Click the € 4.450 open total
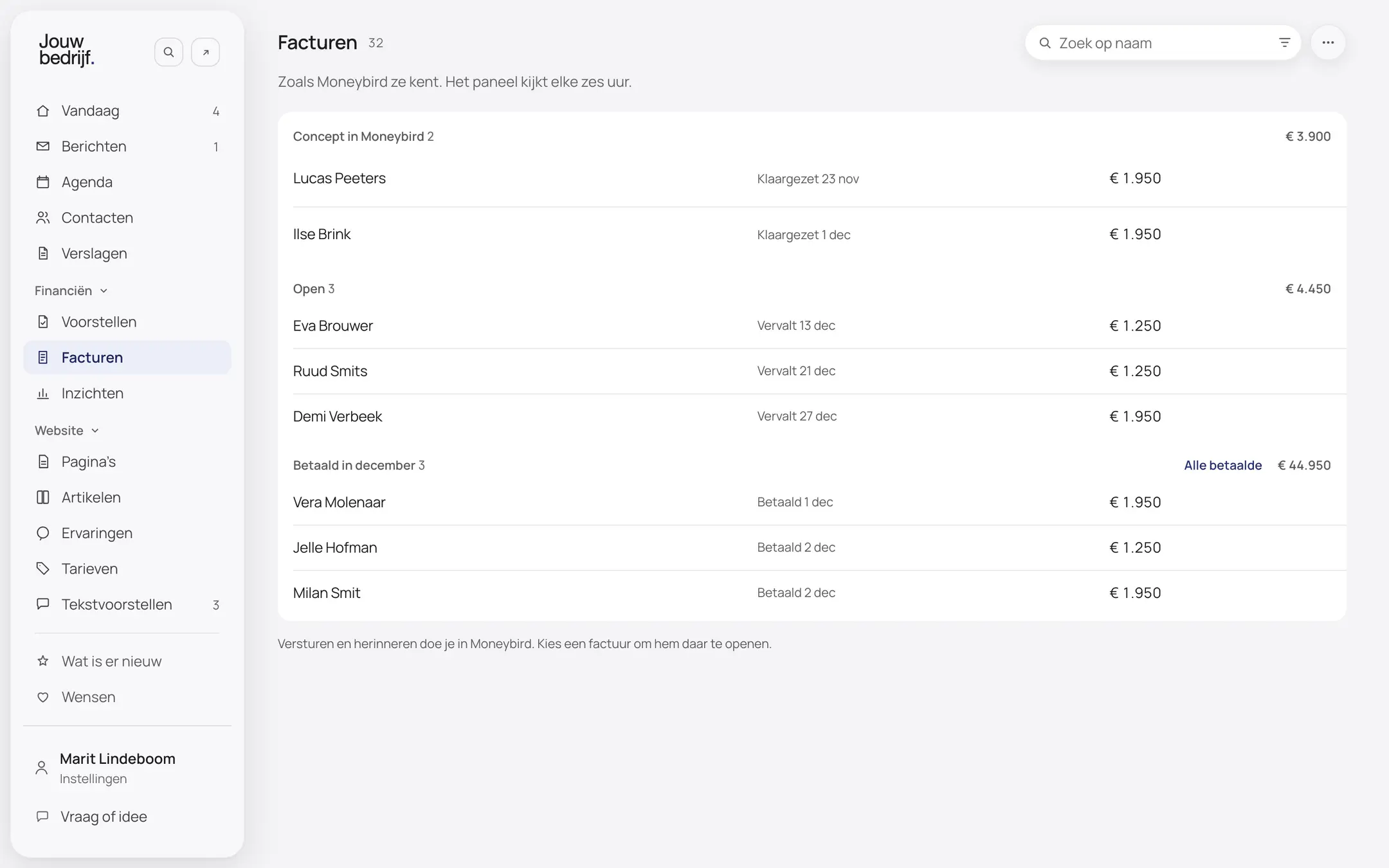 (x=1308, y=289)
